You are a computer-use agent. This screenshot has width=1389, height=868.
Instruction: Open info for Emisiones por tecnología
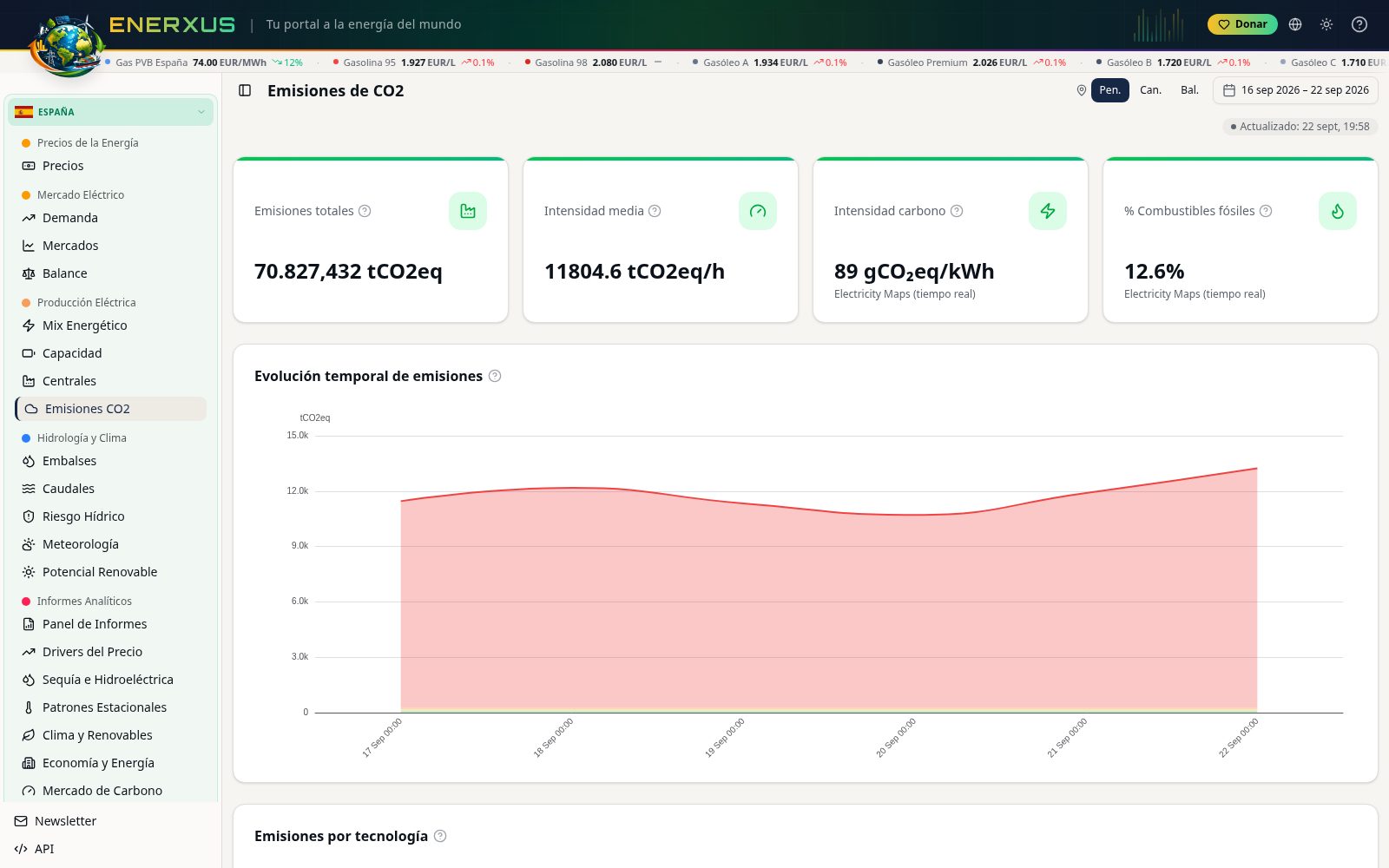pos(440,836)
